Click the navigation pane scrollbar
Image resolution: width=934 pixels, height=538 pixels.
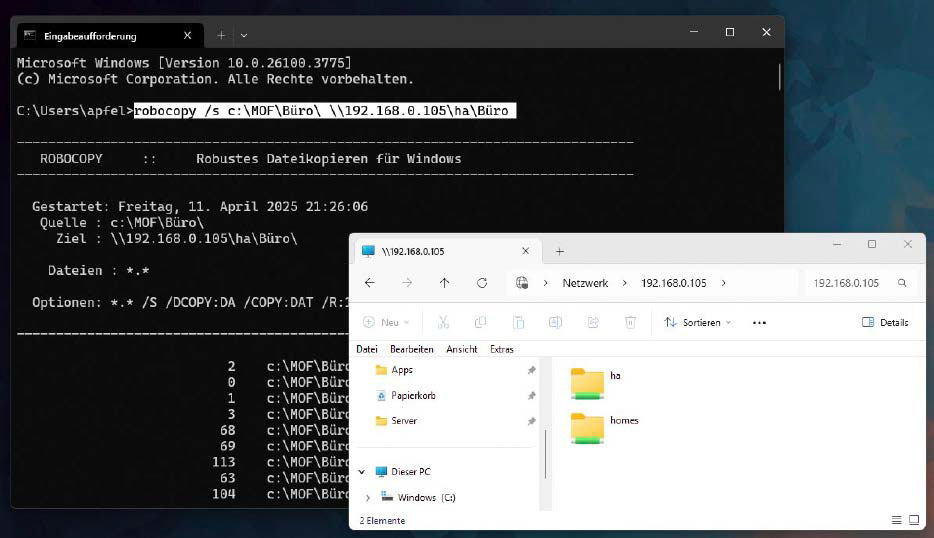(546, 454)
